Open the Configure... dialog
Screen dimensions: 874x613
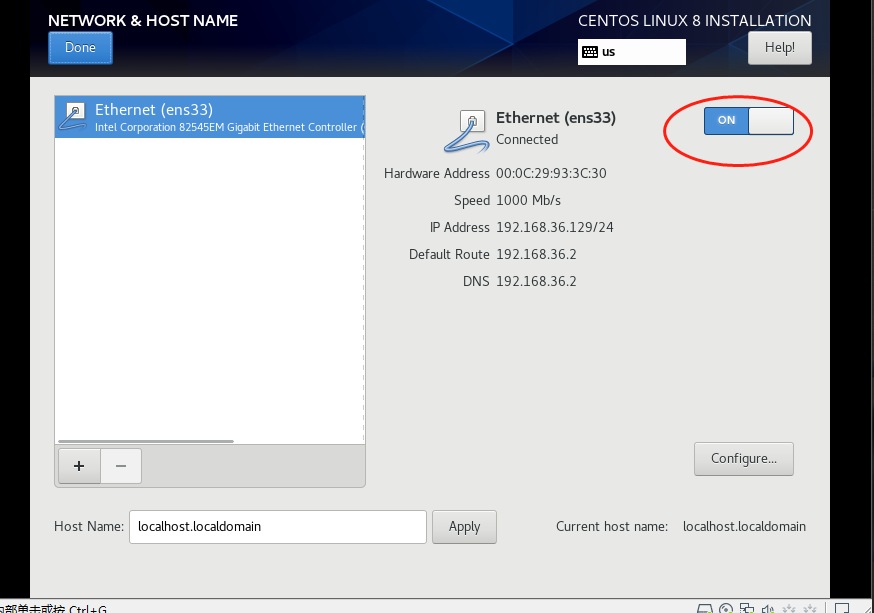coord(744,459)
